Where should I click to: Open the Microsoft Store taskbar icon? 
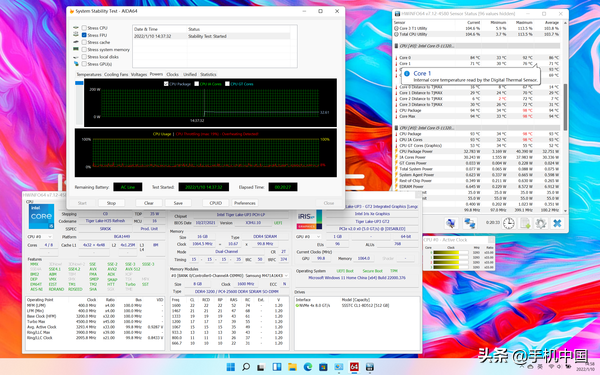(x=323, y=367)
